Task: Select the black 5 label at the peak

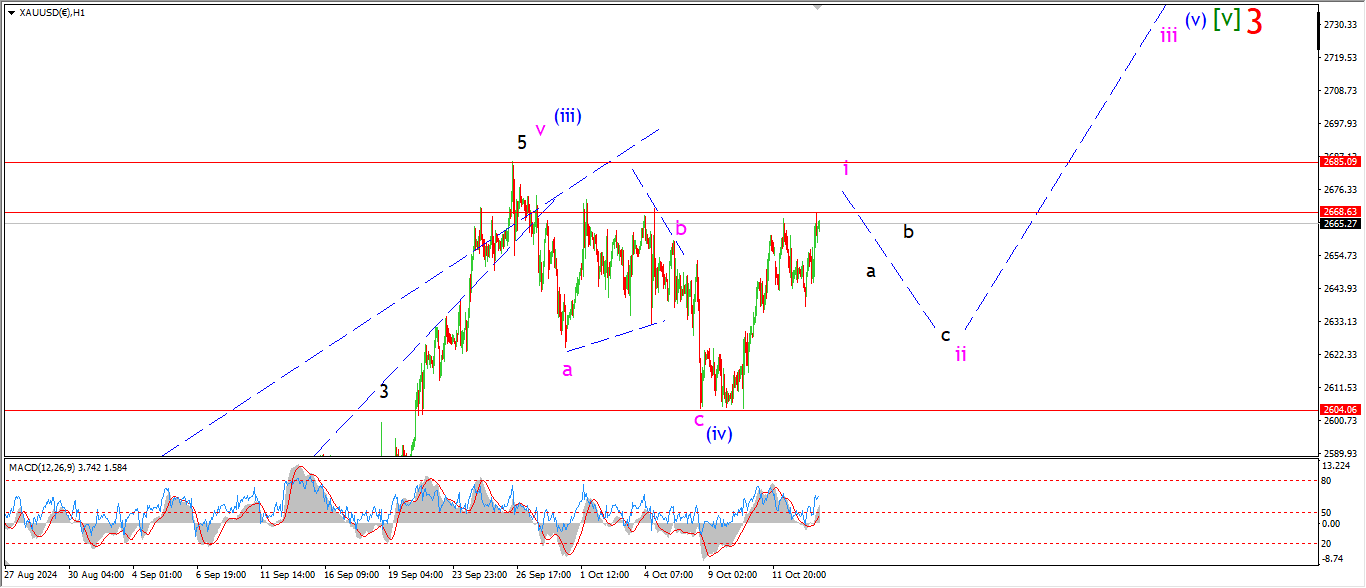Action: tap(522, 142)
